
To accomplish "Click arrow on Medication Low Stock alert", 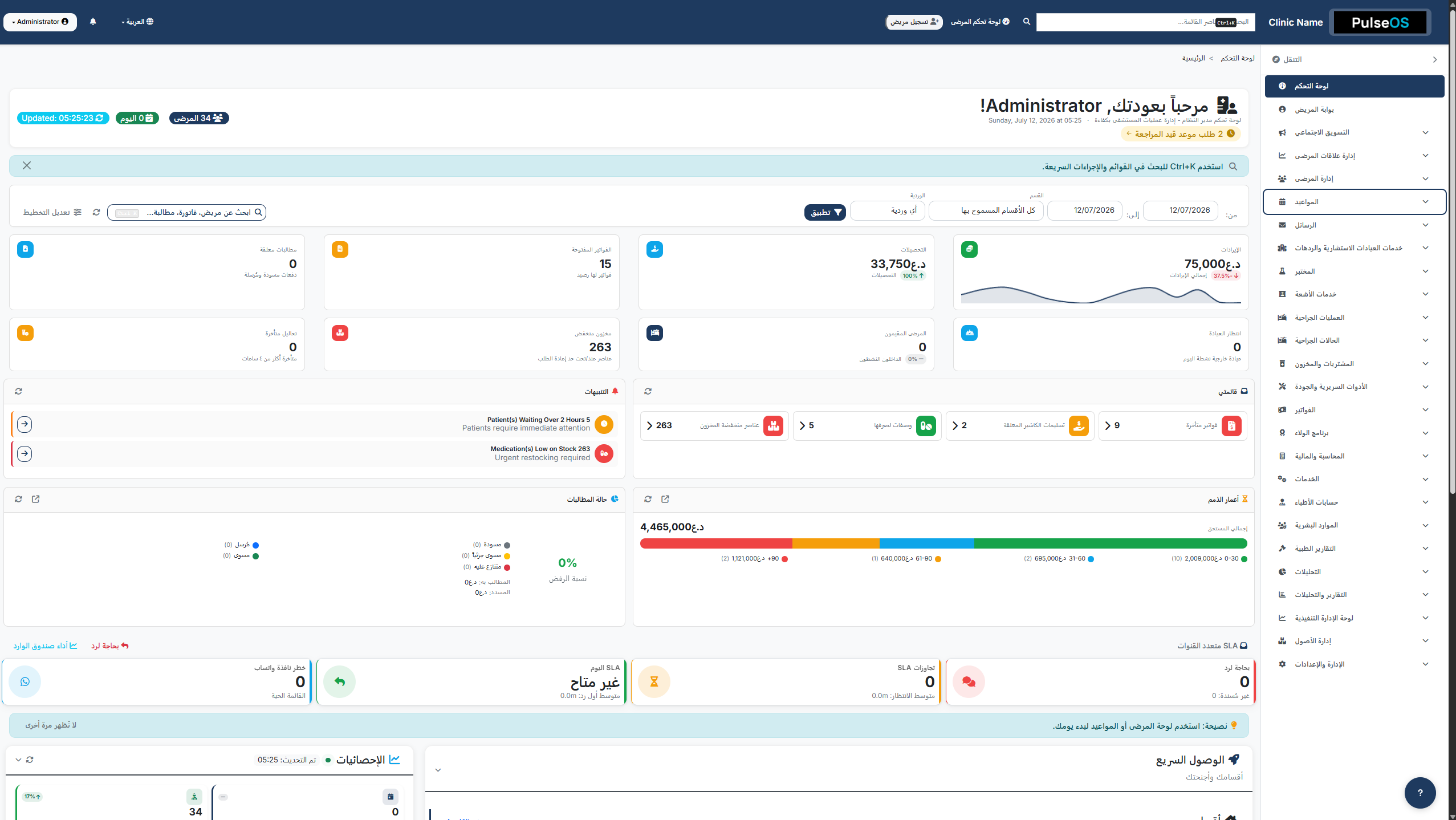I will pos(25,454).
